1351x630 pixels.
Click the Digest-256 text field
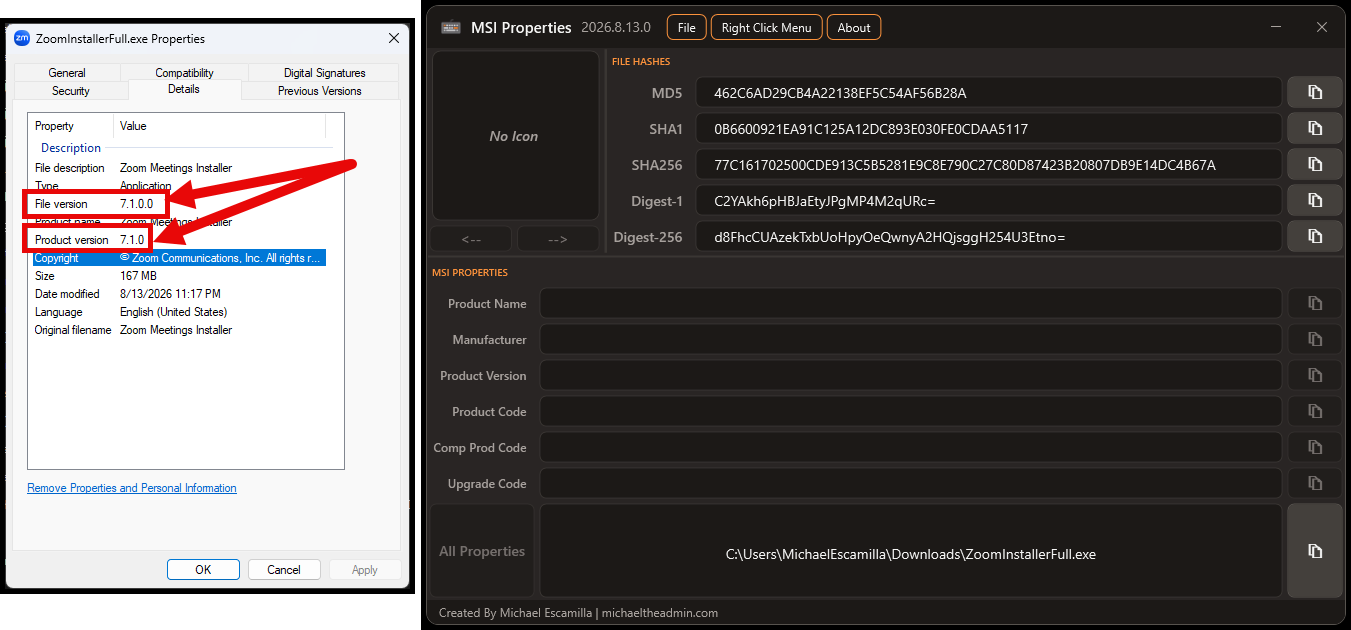[x=989, y=236]
